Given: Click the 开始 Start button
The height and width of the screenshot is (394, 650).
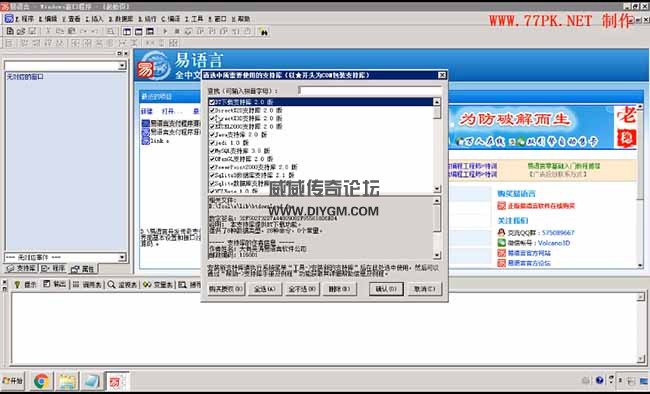Looking at the screenshot, I should coord(13,380).
